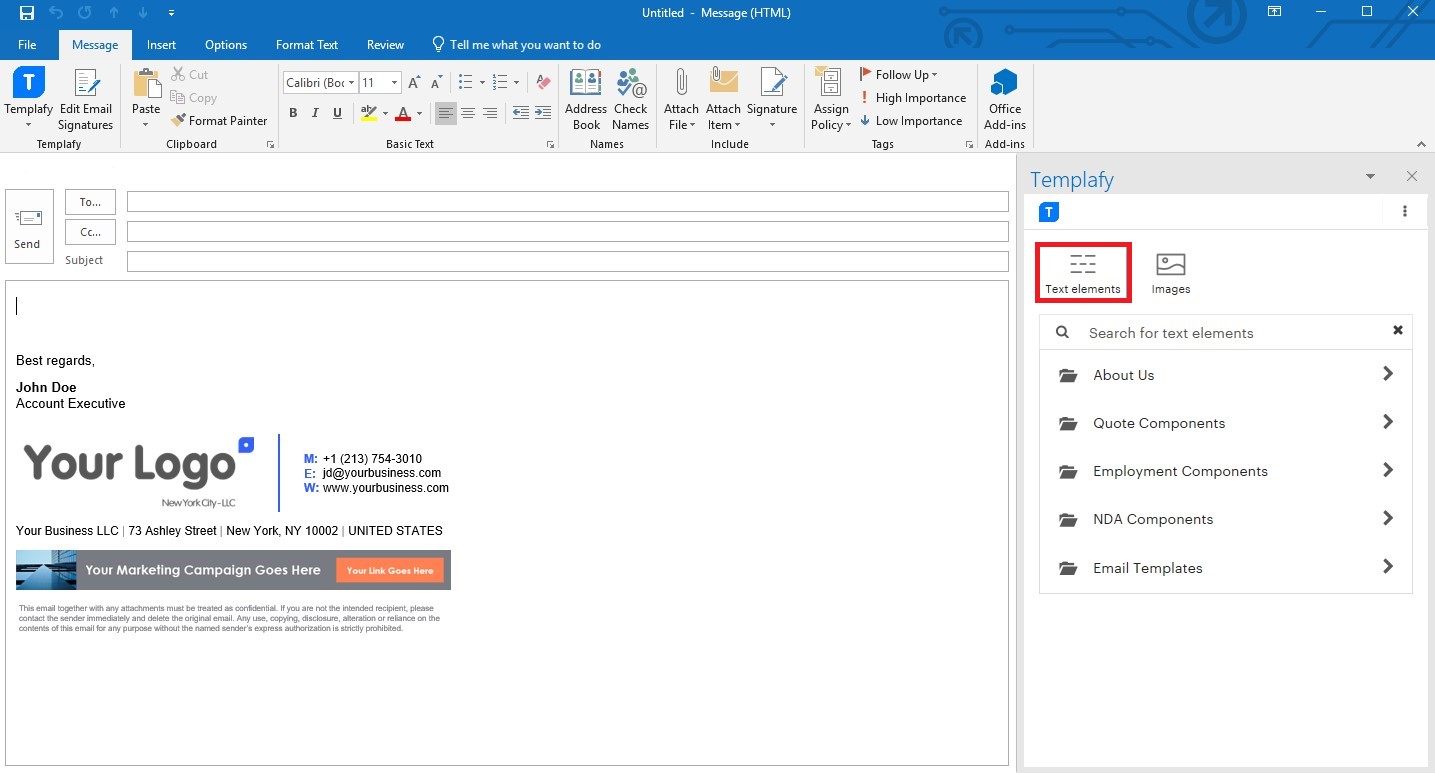Apply red font color
The image size is (1435, 774).
pyautogui.click(x=403, y=113)
